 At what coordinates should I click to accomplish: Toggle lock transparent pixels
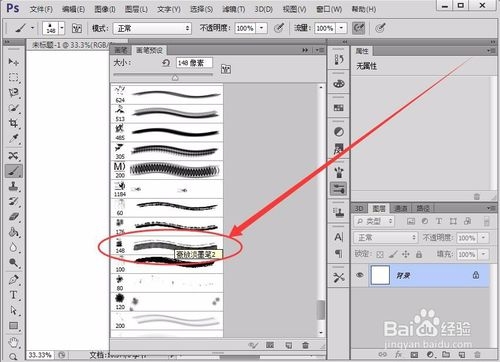380,255
